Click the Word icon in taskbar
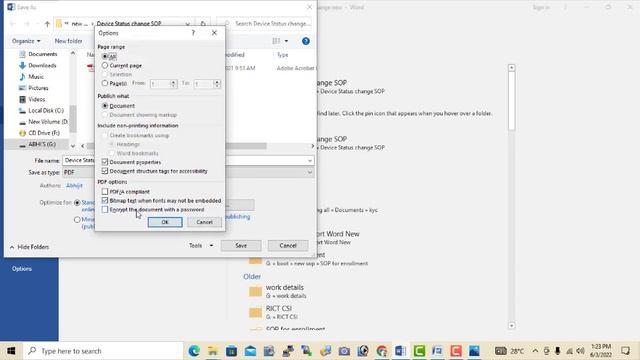Screen dimensions: 640x360 pyautogui.click(x=400, y=351)
